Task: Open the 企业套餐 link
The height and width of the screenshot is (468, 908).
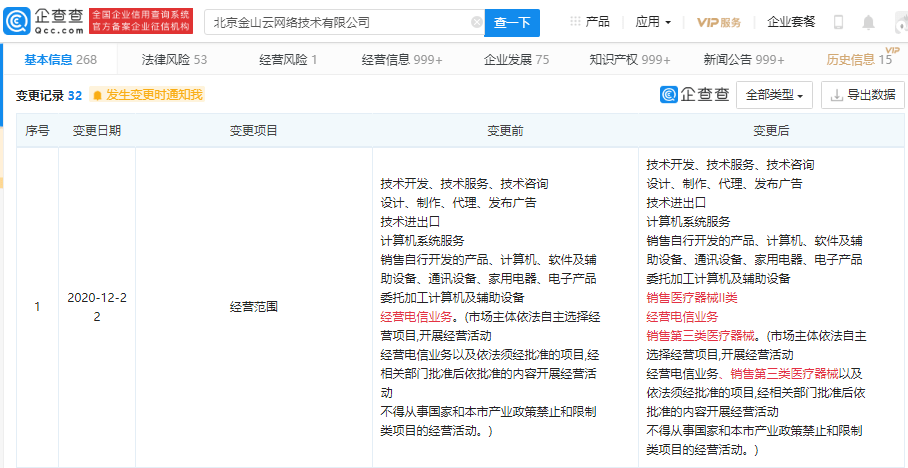Action: (791, 22)
